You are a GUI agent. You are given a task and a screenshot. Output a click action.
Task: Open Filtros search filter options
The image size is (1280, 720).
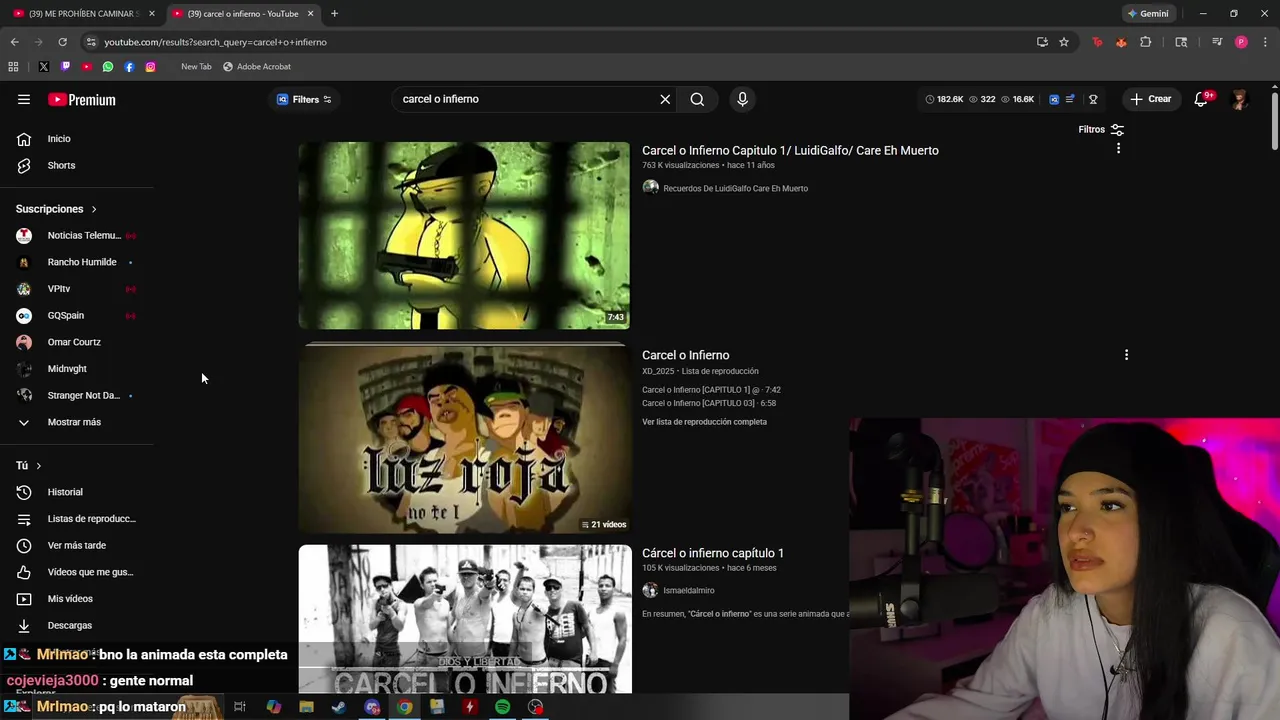pyautogui.click(x=1101, y=129)
